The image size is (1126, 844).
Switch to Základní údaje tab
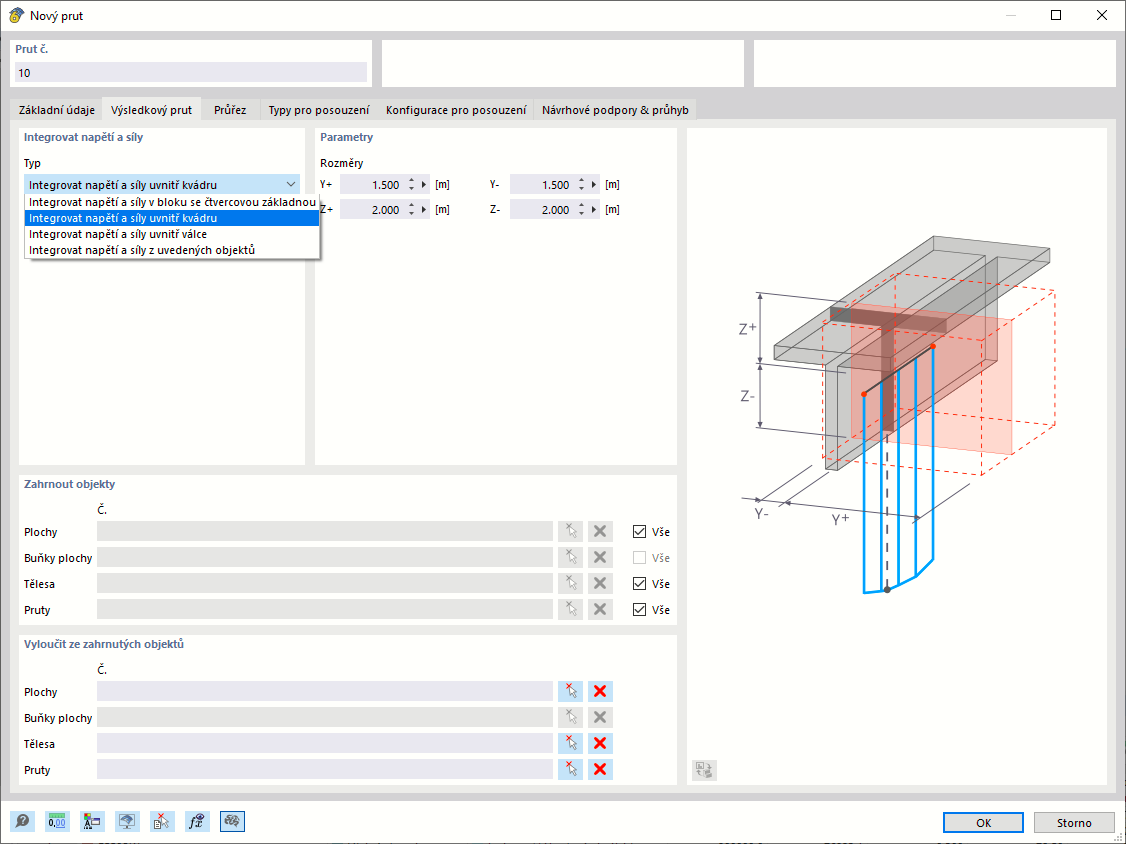[x=57, y=110]
